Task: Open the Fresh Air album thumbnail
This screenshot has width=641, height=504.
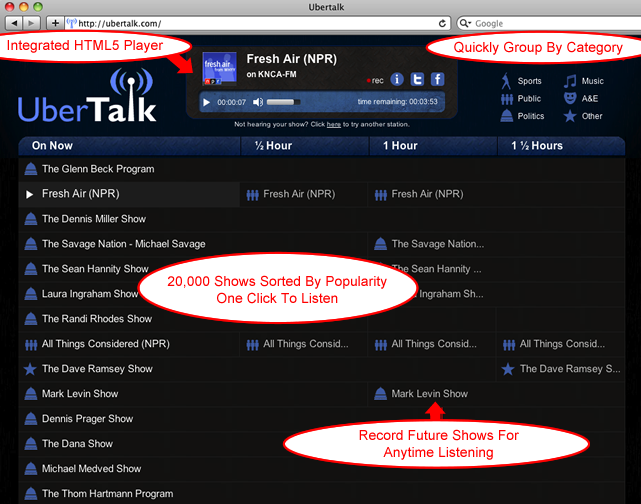Action: pyautogui.click(x=220, y=69)
